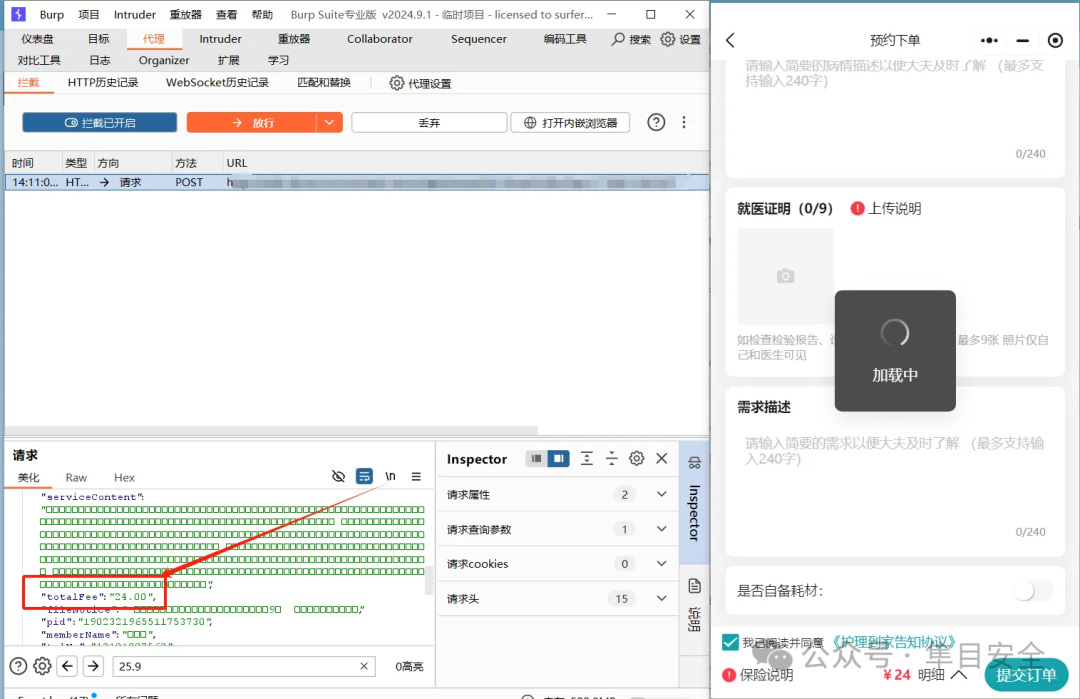Toggle the 是否自备耗材 switch
The width and height of the screenshot is (1080, 699).
(x=1033, y=591)
